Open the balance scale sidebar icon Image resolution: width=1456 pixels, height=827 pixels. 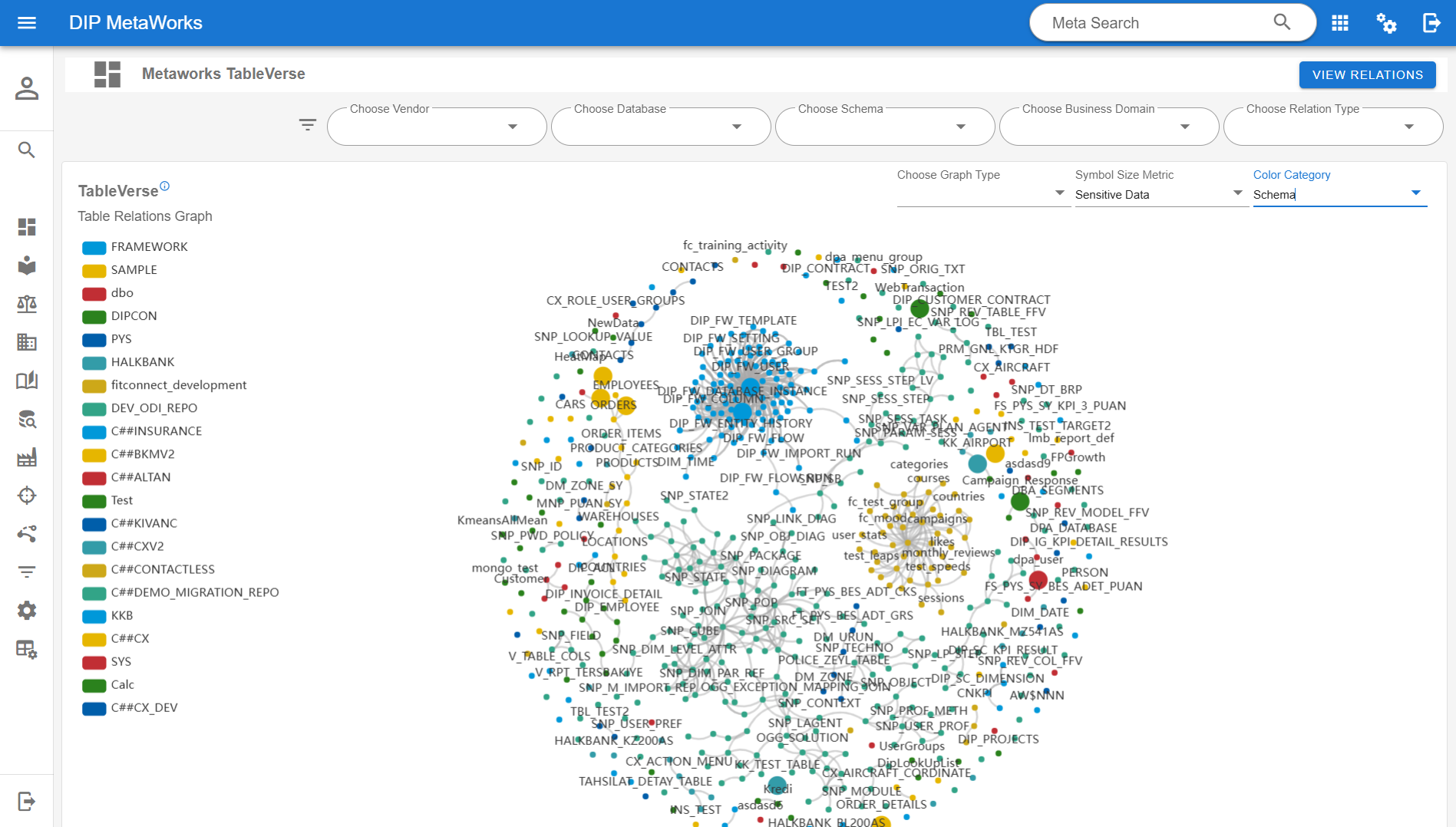pos(27,304)
